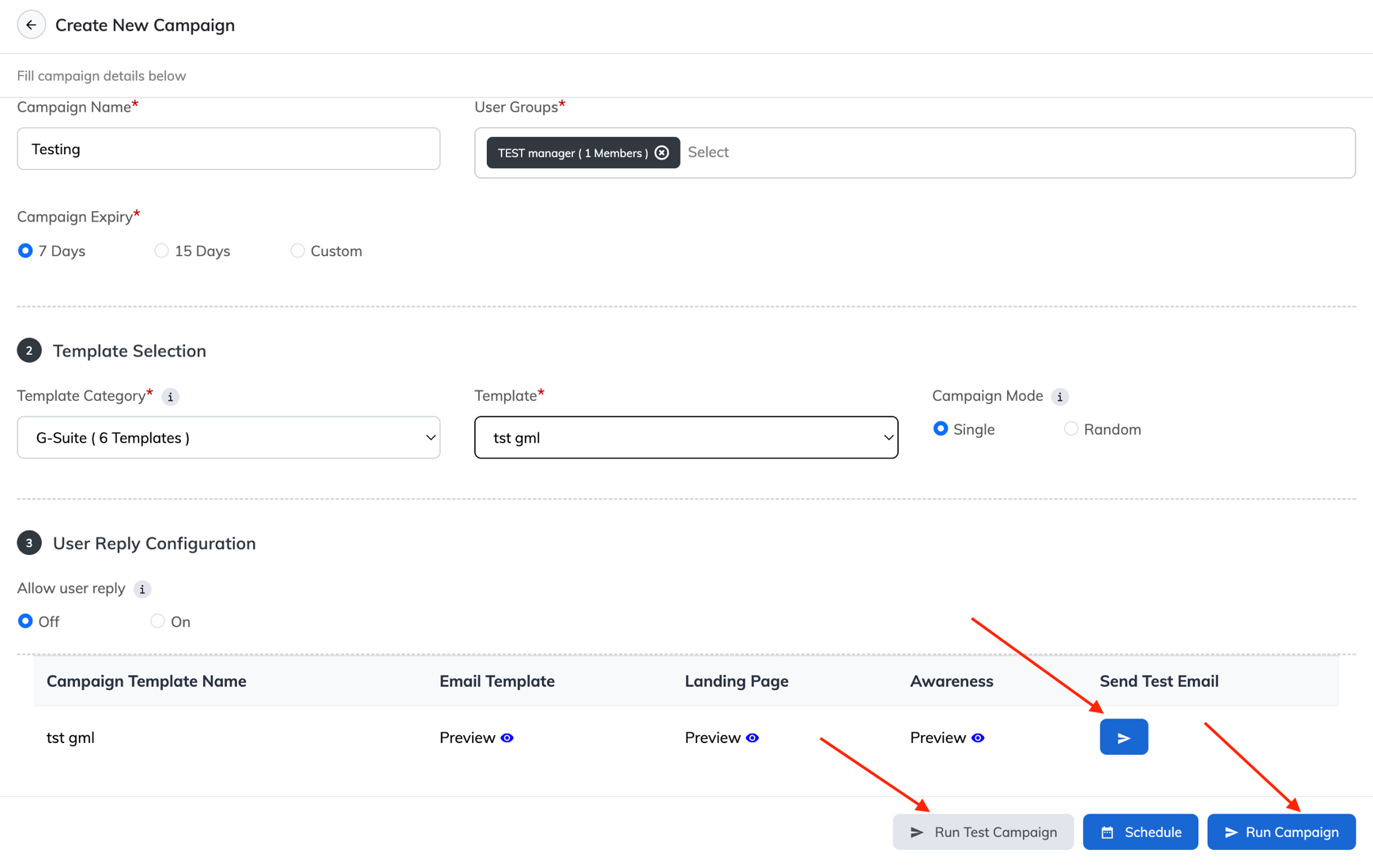The width and height of the screenshot is (1373, 868).
Task: Select Single campaign mode
Action: tap(940, 428)
